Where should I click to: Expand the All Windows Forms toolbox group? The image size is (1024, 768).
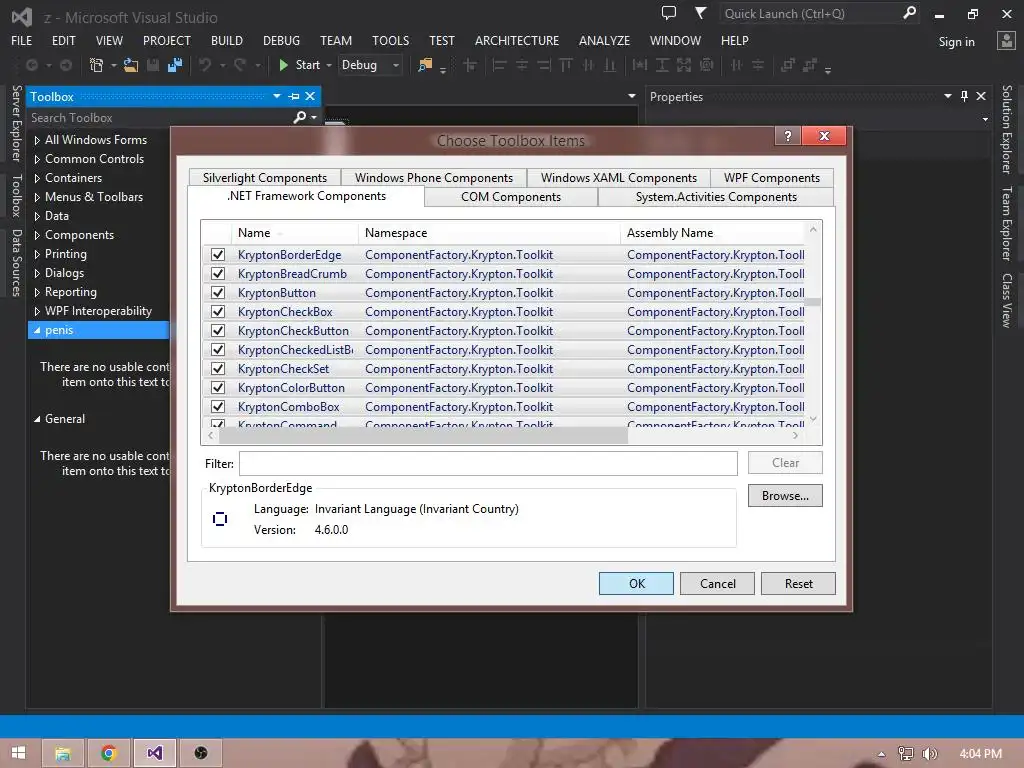(x=37, y=140)
